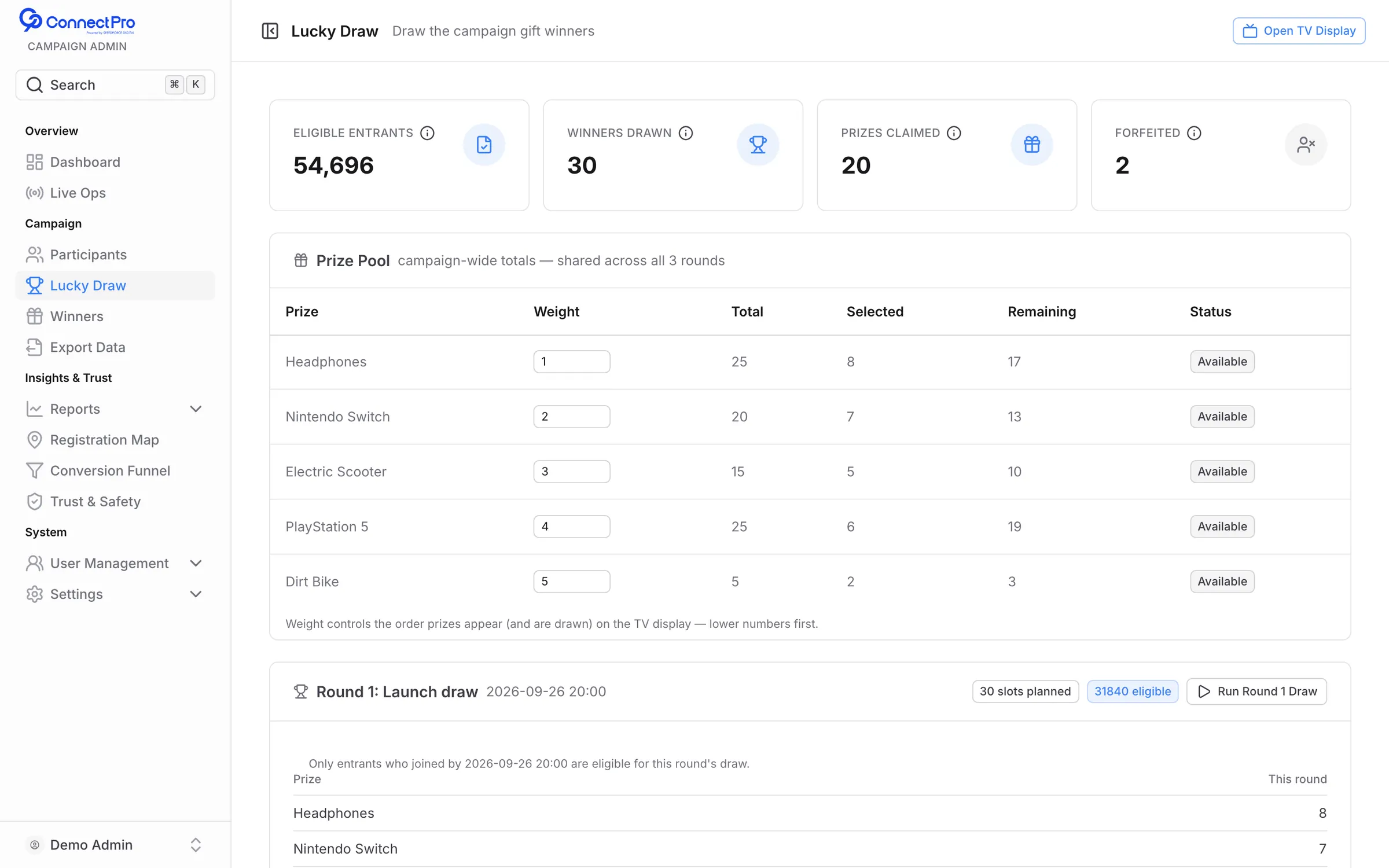1389x868 pixels.
Task: Collapse the sidebar panel icon
Action: (x=270, y=31)
